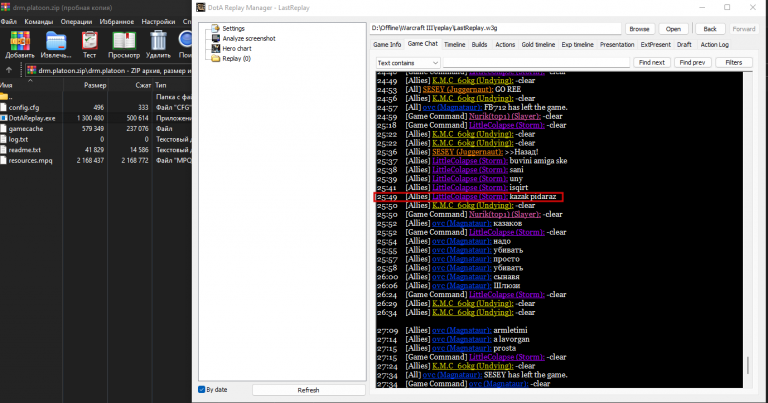Click the Back button
The height and width of the screenshot is (403, 768).
tap(710, 29)
